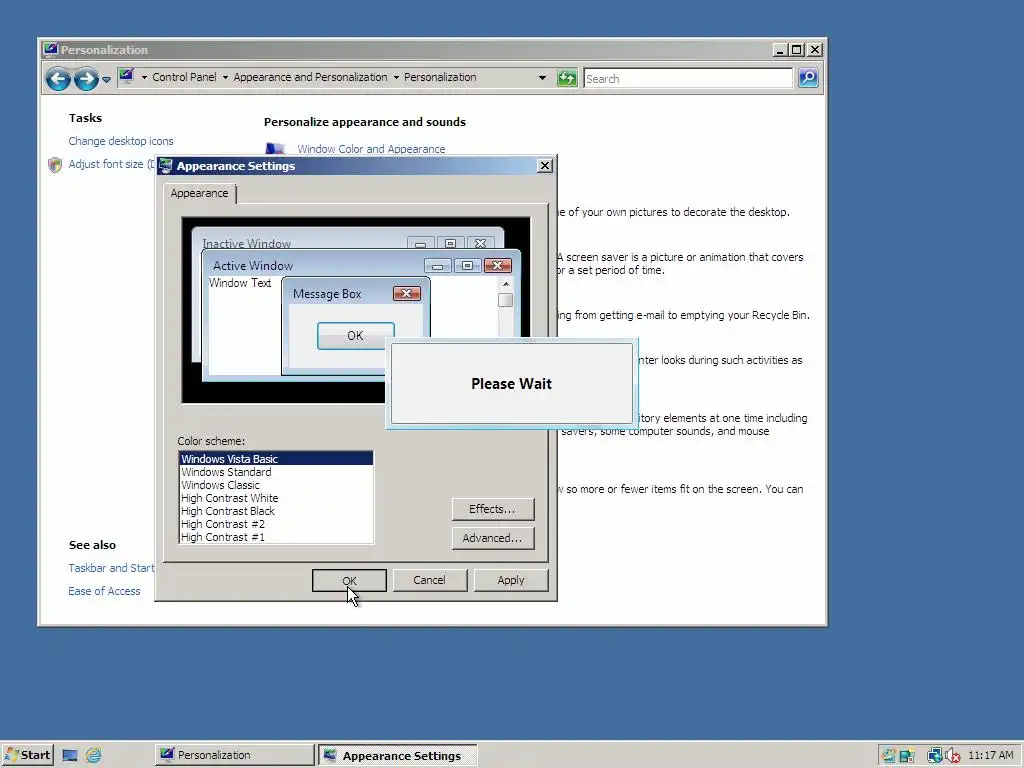The width and height of the screenshot is (1024, 768).
Task: Click the network tray icon
Action: (935, 756)
